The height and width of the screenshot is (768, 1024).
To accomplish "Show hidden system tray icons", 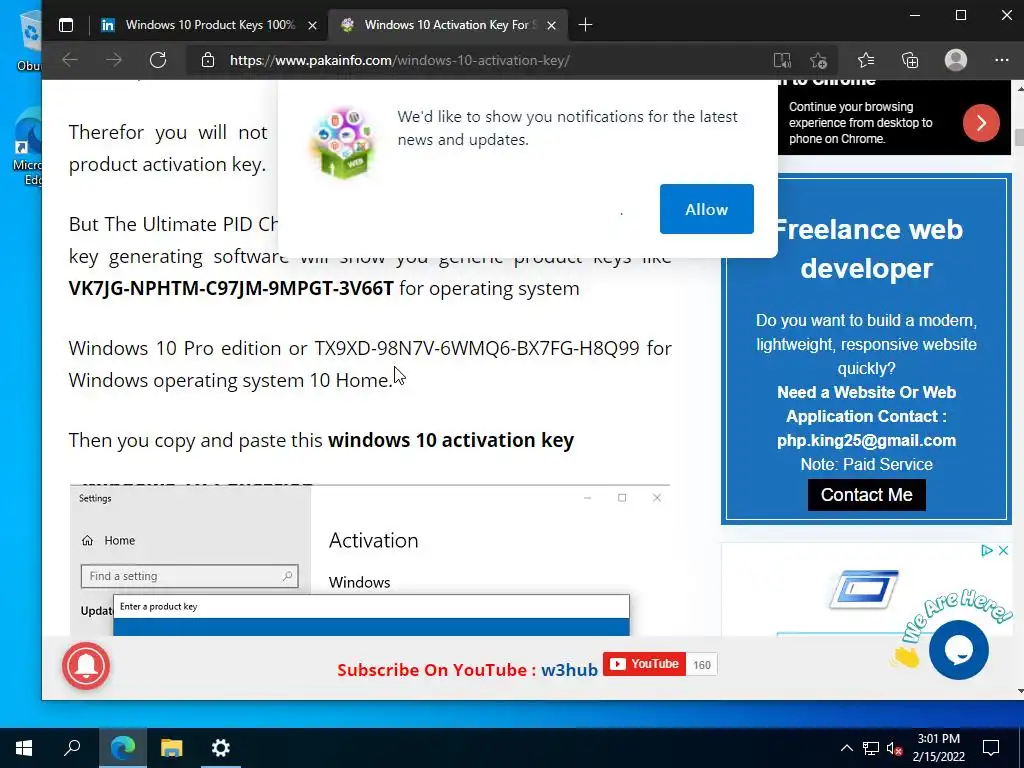I will [x=846, y=748].
